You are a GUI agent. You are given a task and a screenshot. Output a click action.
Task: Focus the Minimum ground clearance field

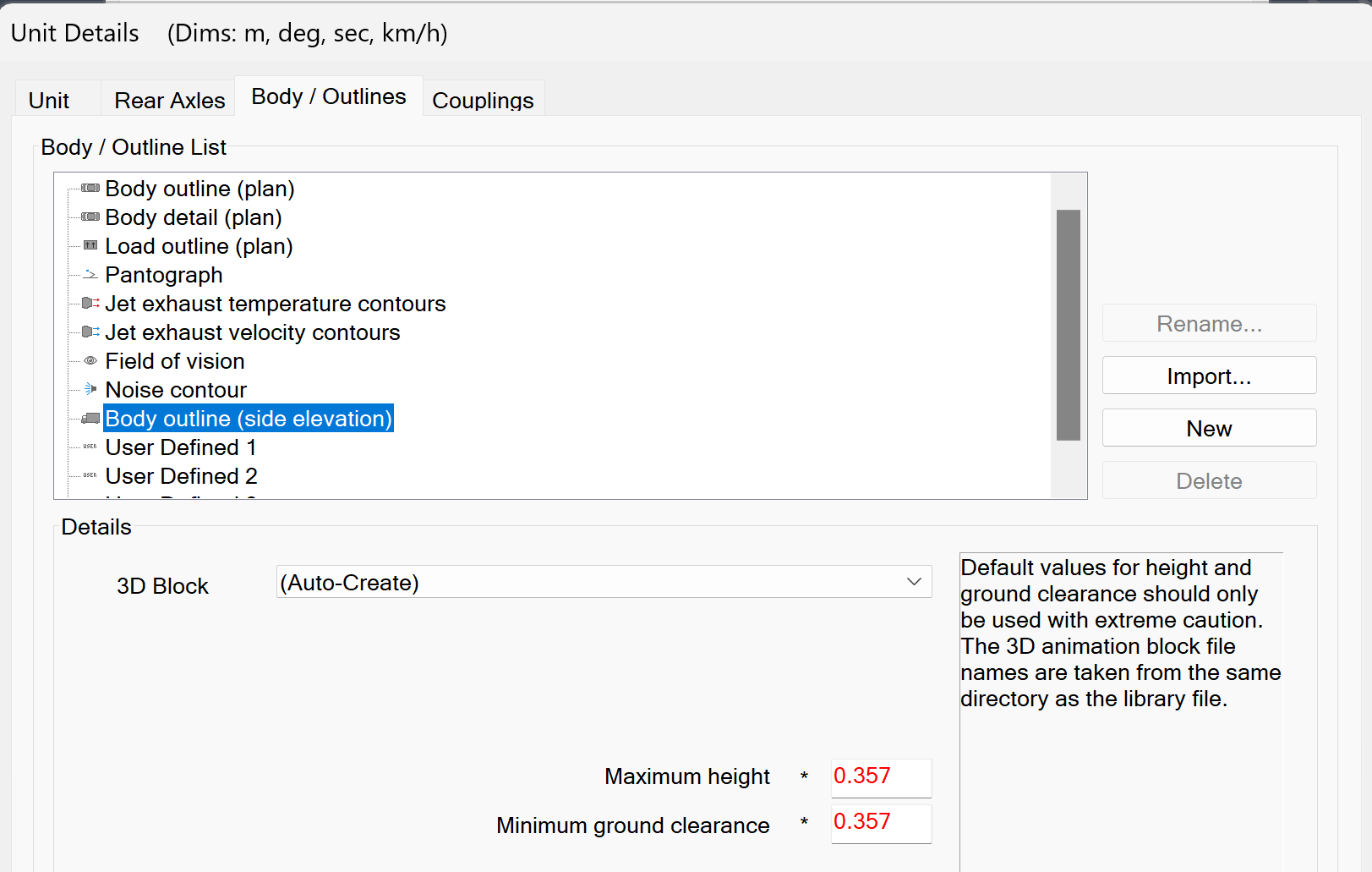coord(881,823)
